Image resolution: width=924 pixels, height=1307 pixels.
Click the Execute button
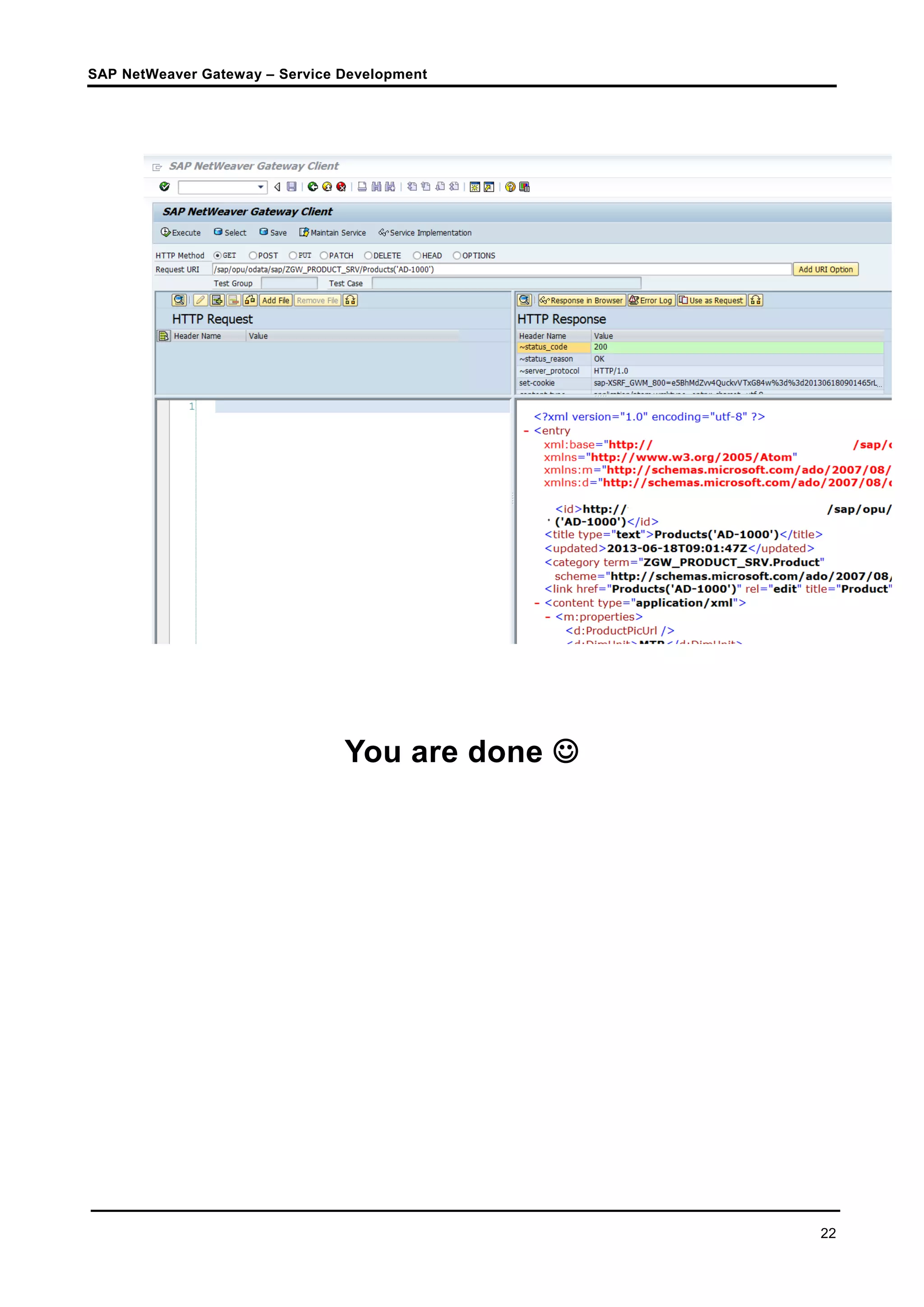click(180, 232)
